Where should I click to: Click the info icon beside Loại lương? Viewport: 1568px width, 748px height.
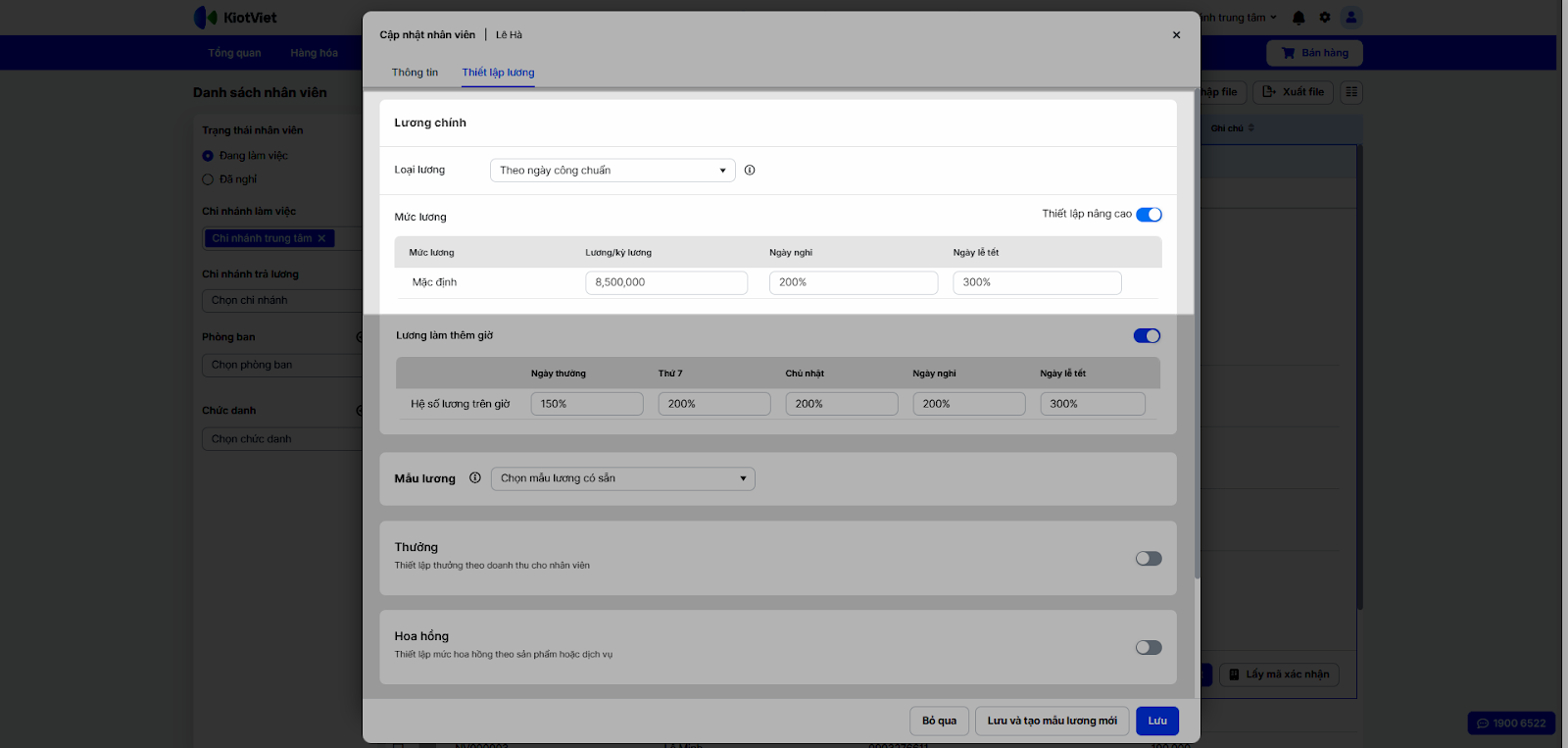click(x=750, y=171)
